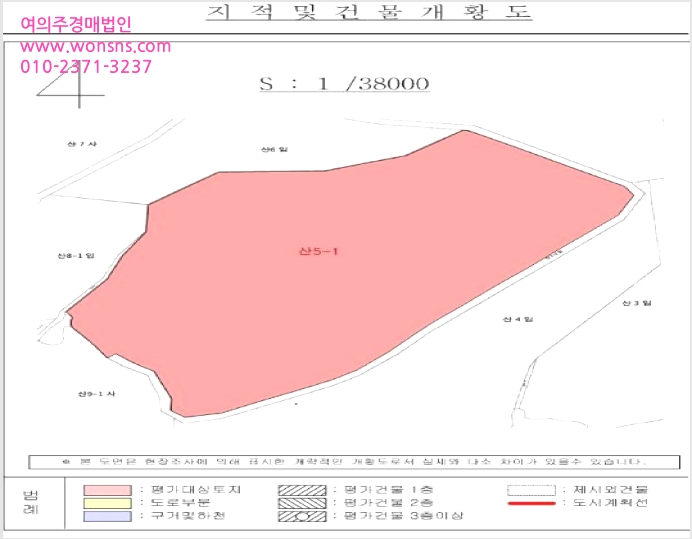Image resolution: width=692 pixels, height=539 pixels.
Task: Click the red 도시계획선 legend line
Action: click(531, 503)
